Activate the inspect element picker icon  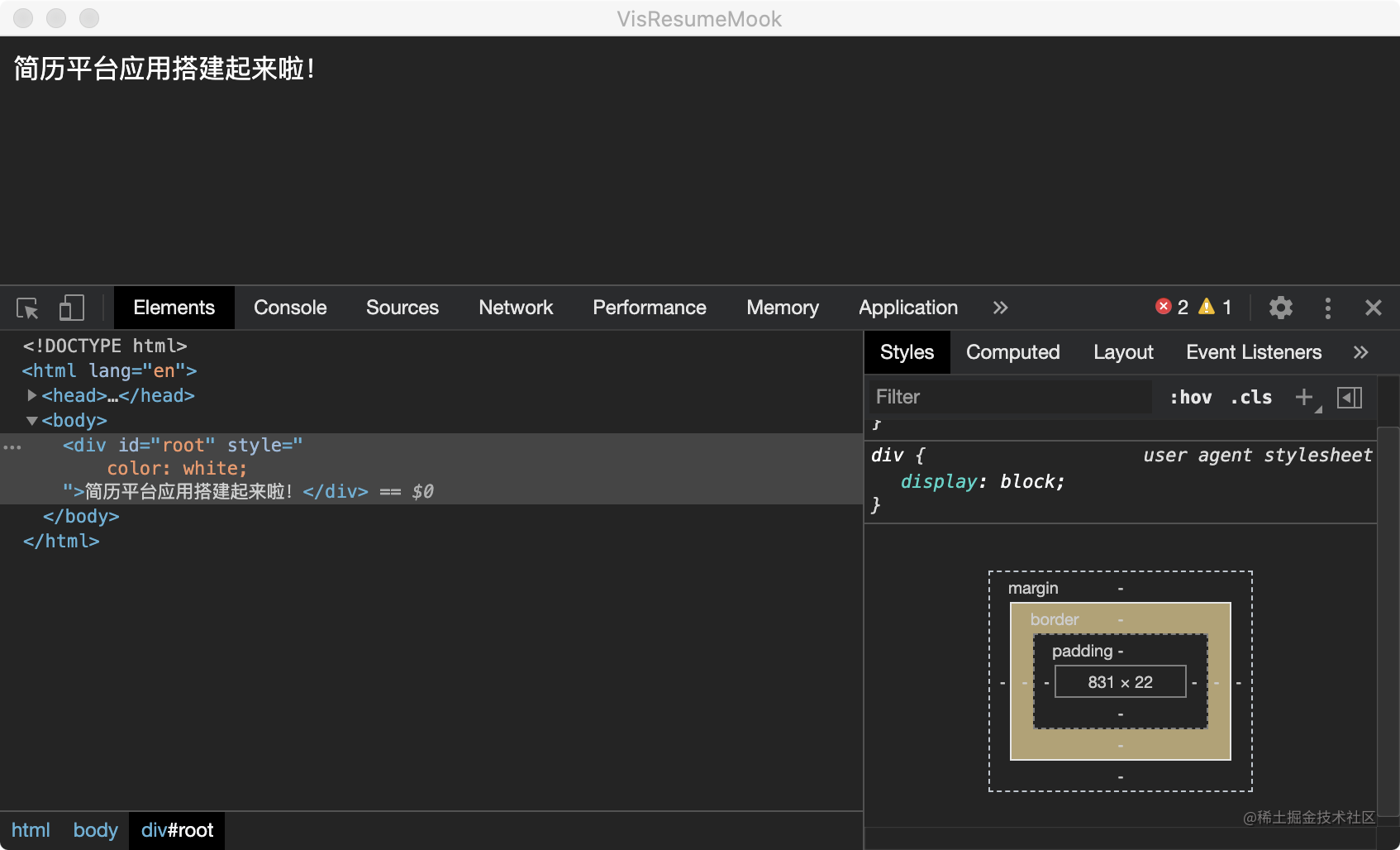click(x=27, y=308)
